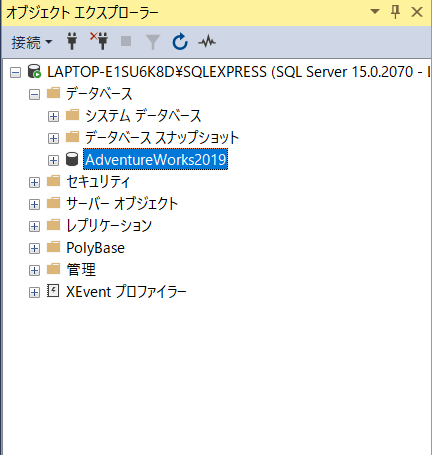Click the システム データベース folder icon
The image size is (432, 455).
tap(72, 115)
